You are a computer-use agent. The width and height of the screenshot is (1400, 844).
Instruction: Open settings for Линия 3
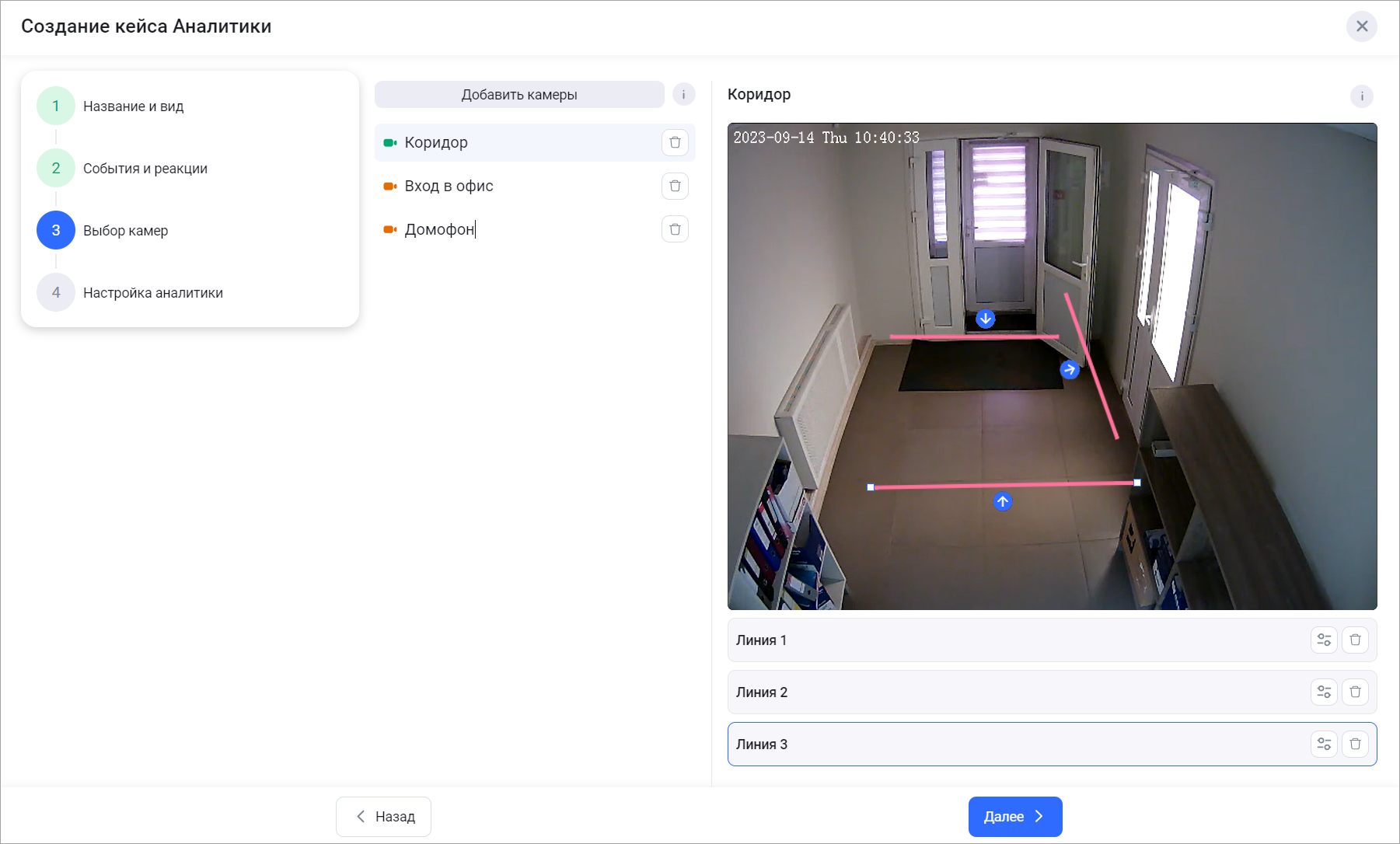[x=1324, y=744]
